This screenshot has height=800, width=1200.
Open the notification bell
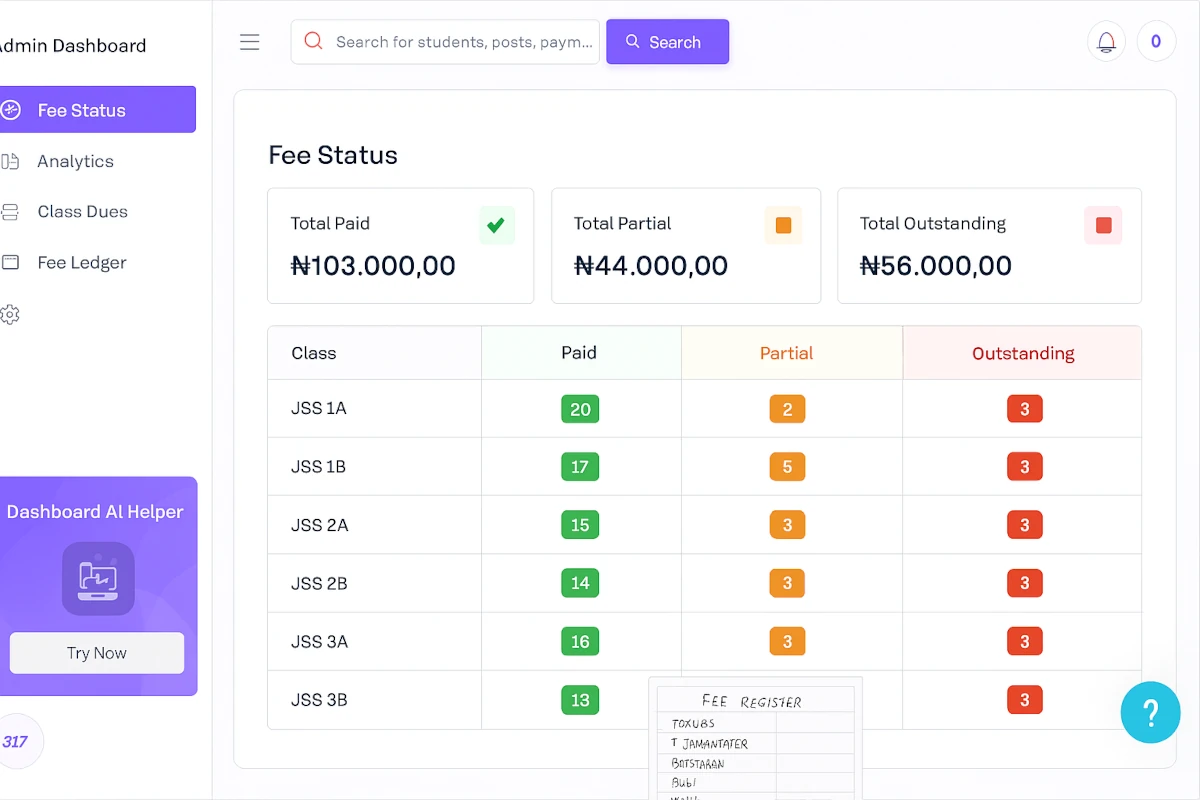click(1106, 41)
